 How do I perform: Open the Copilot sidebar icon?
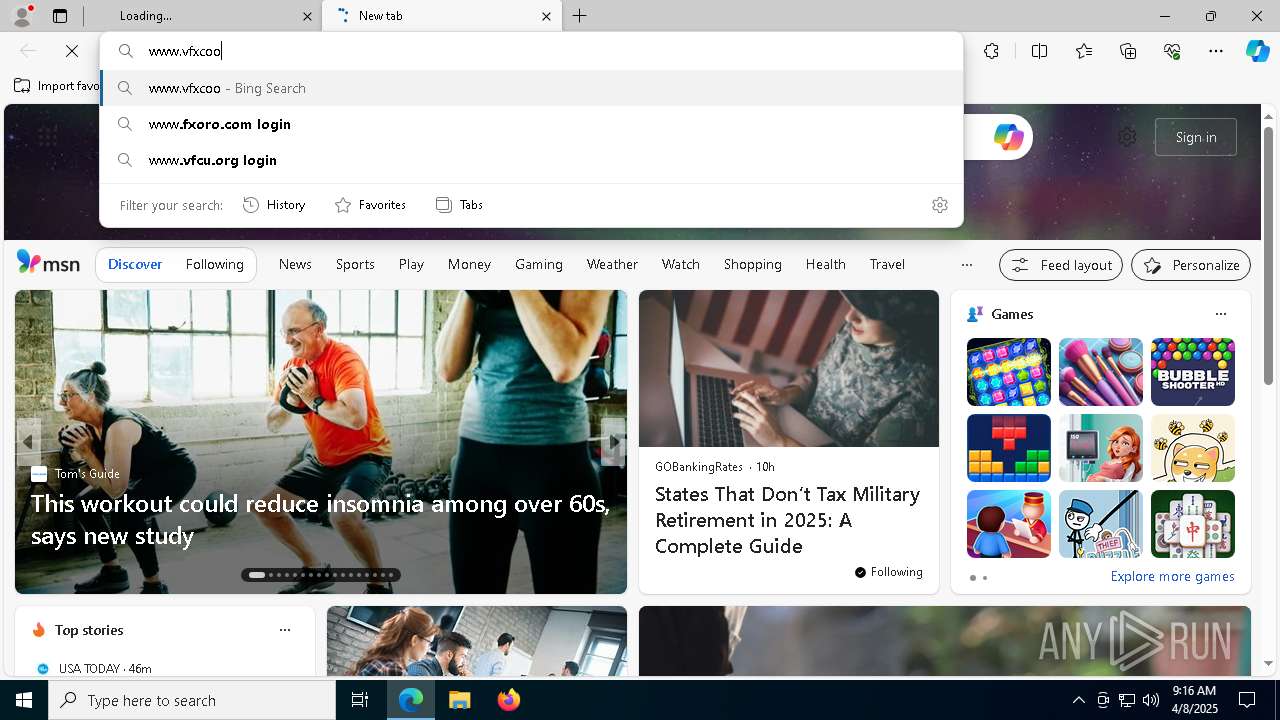1257,51
